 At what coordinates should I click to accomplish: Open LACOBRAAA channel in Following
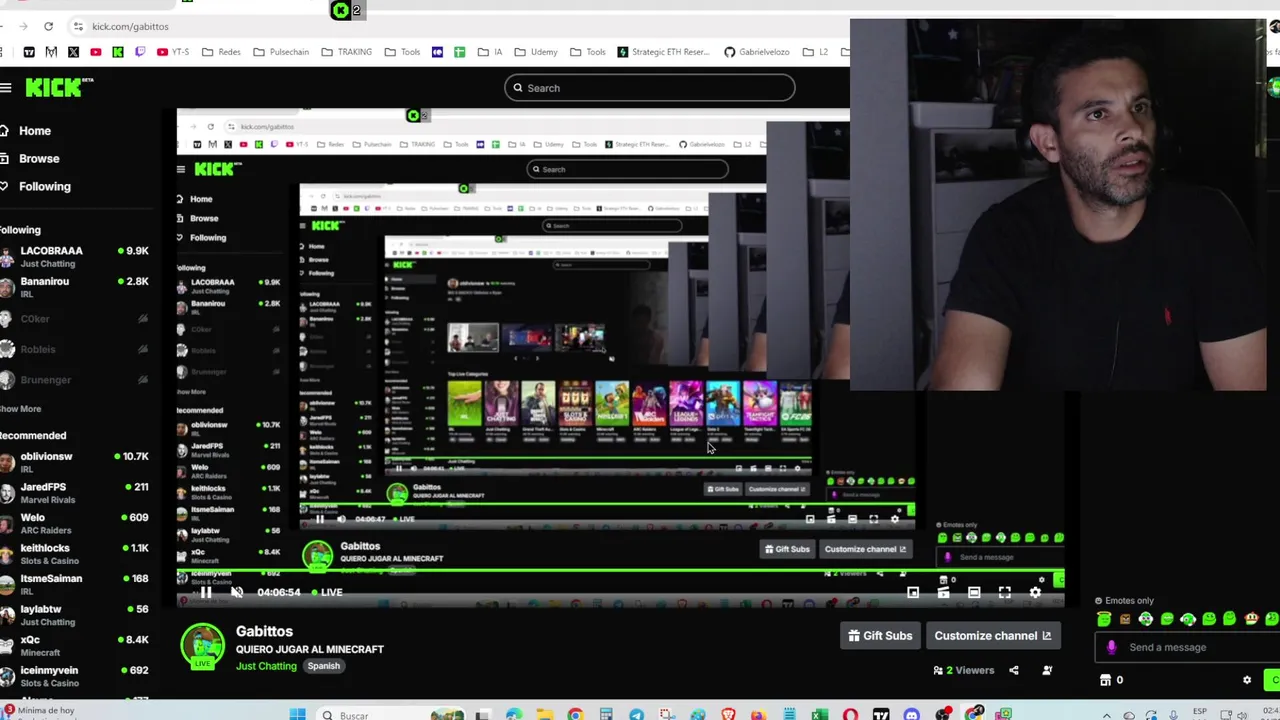[x=75, y=257]
